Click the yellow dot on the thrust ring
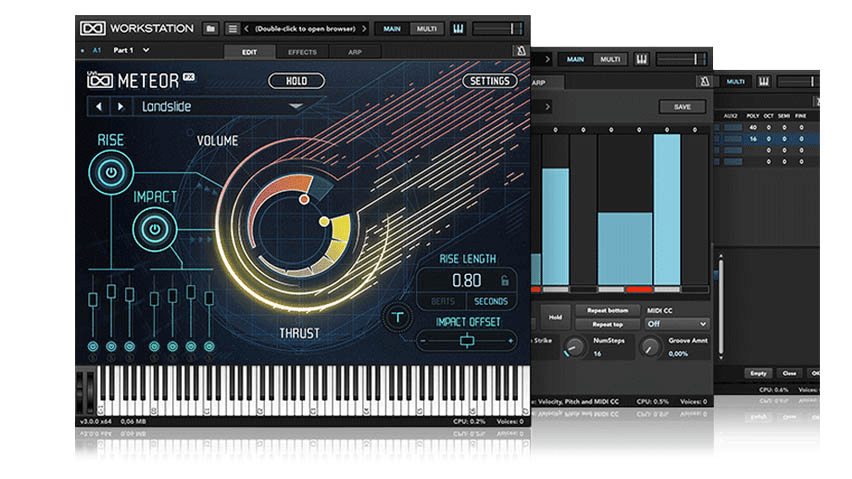The image size is (852, 479). [324, 221]
